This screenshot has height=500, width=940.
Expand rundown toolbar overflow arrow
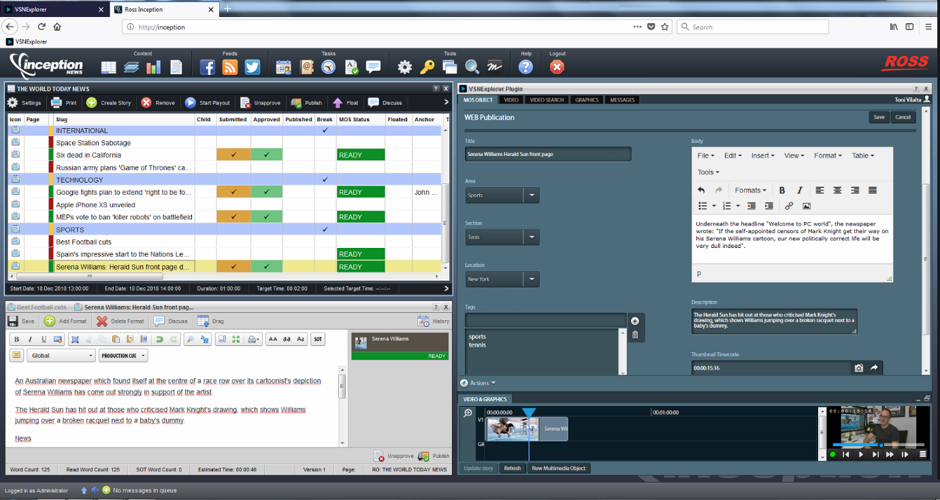[446, 103]
